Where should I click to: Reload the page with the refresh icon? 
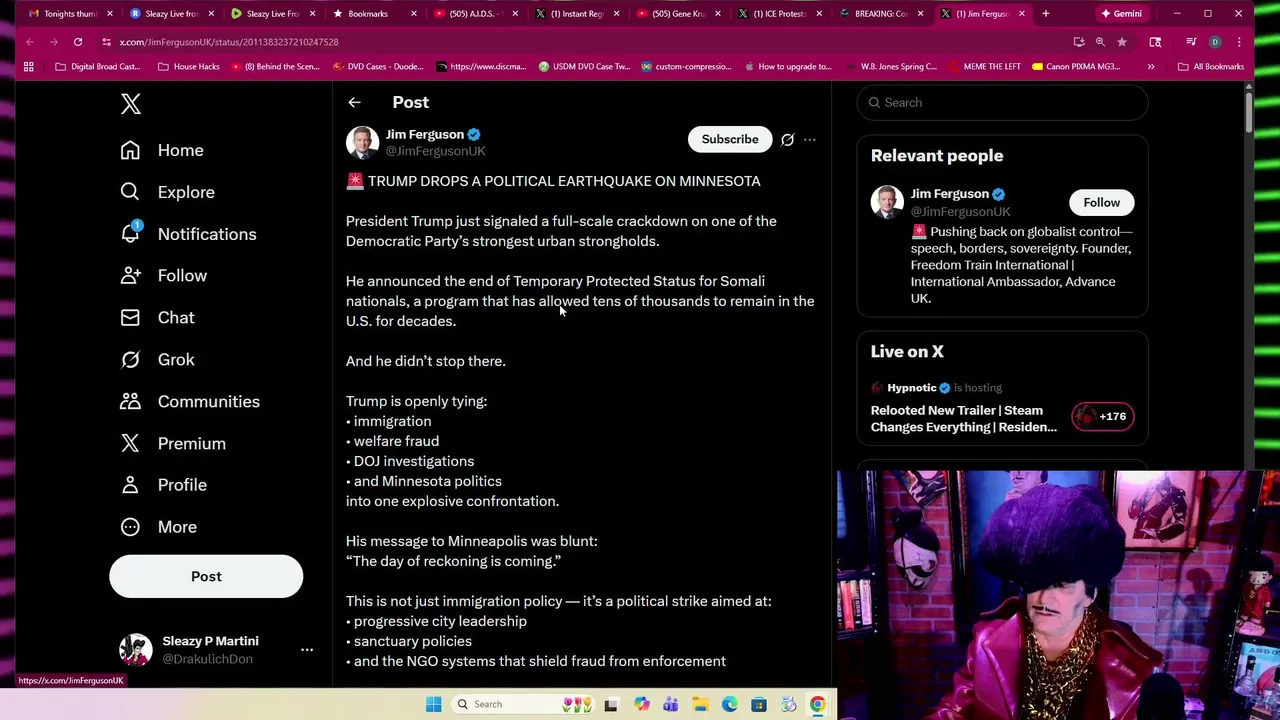tap(77, 42)
